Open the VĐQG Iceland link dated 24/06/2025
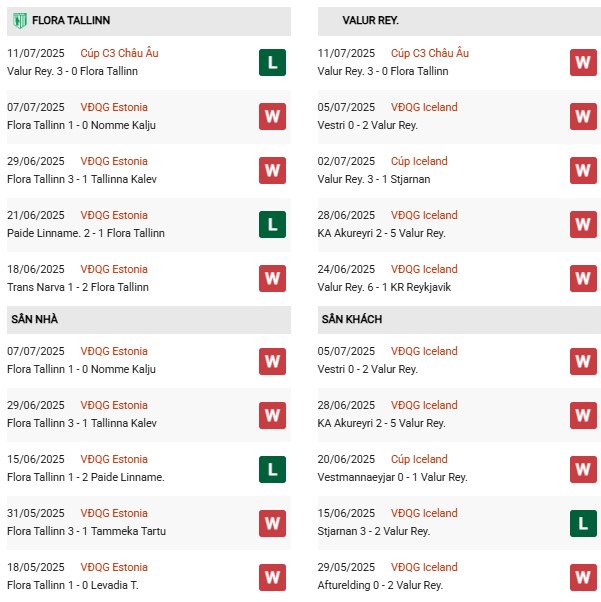 click(x=424, y=269)
